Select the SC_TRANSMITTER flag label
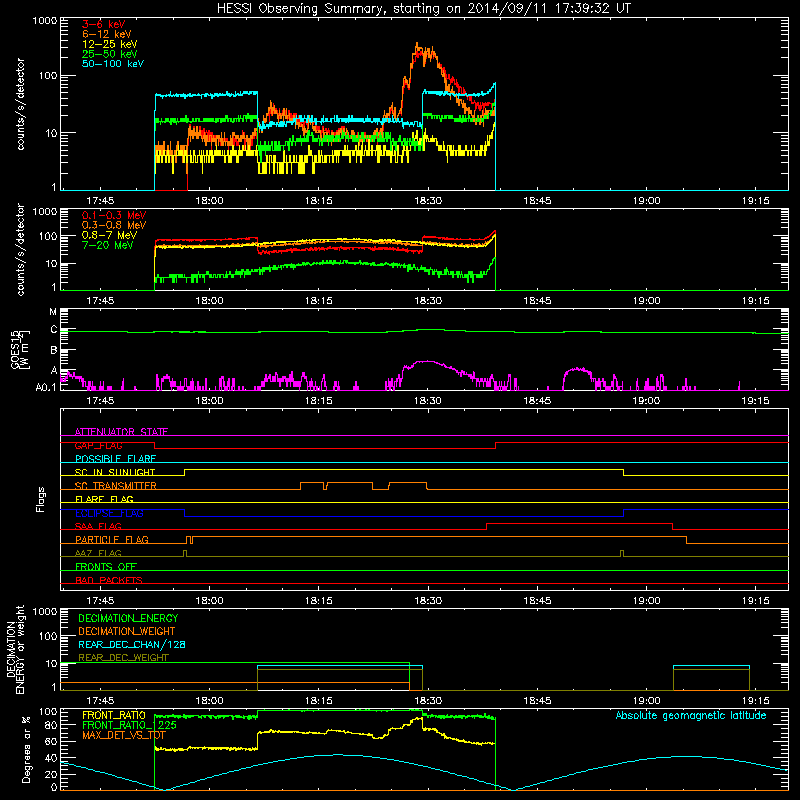 click(116, 486)
